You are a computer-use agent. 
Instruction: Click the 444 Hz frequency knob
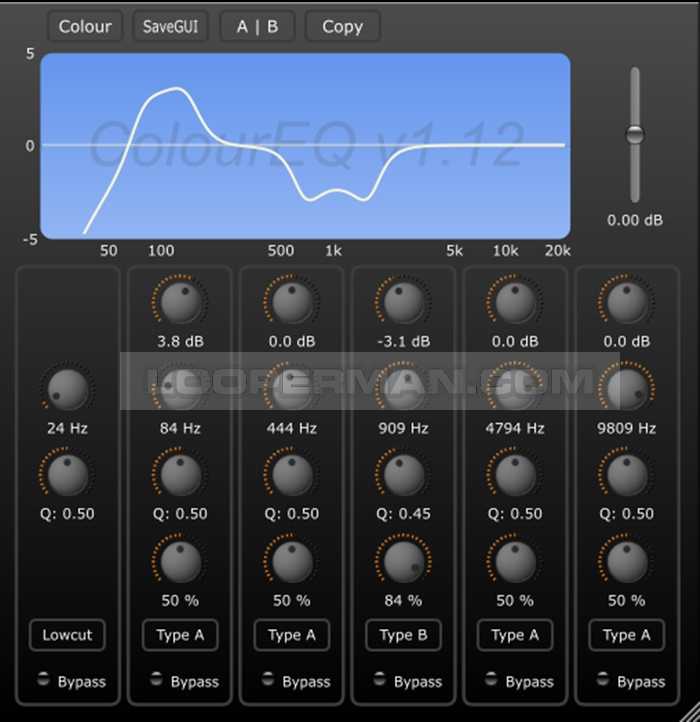pos(292,390)
